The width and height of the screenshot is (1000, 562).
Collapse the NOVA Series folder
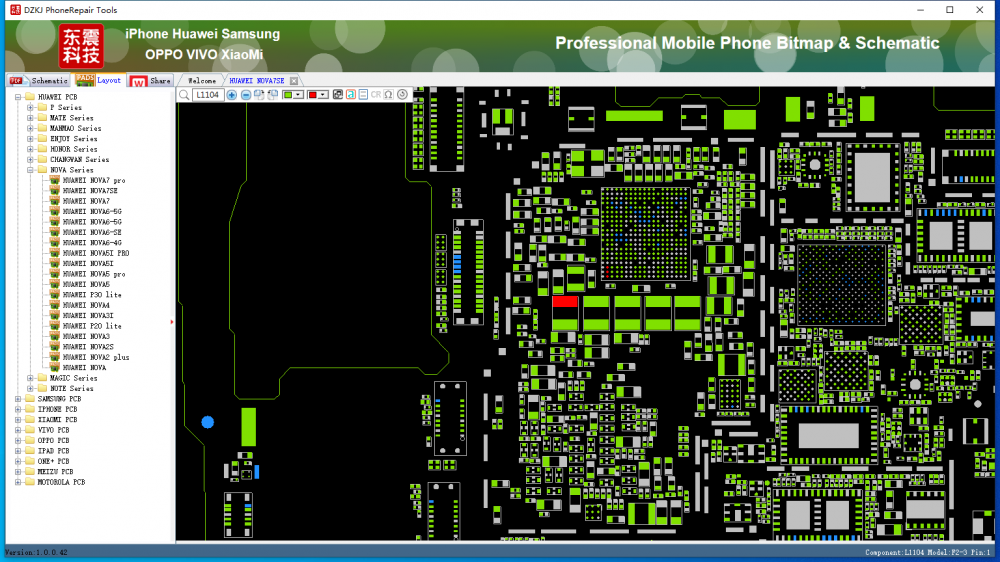(x=30, y=170)
